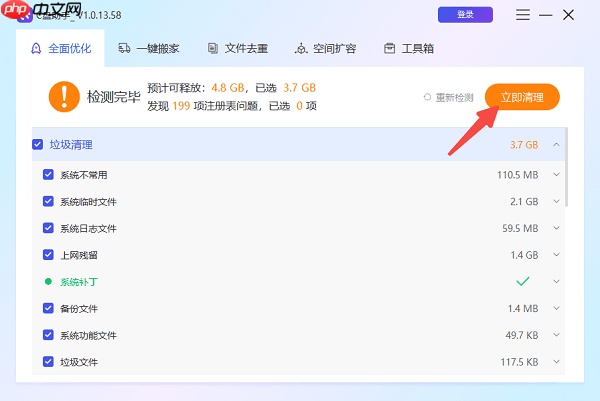Image resolution: width=600 pixels, height=401 pixels.
Task: Uncheck the 备份文件 checkbox
Action: coord(48,308)
